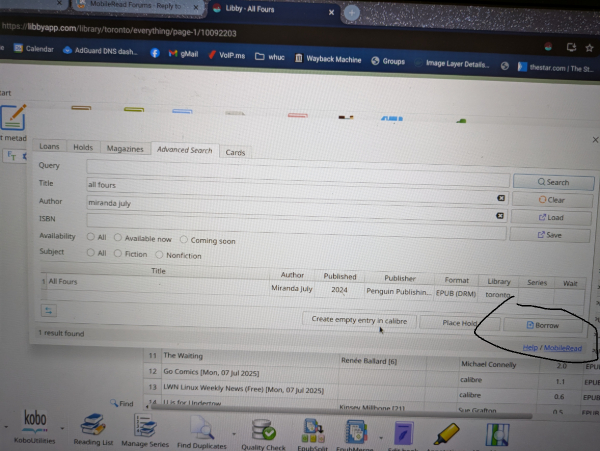Select the Available now radio button
This screenshot has height=451, width=600.
pos(117,238)
